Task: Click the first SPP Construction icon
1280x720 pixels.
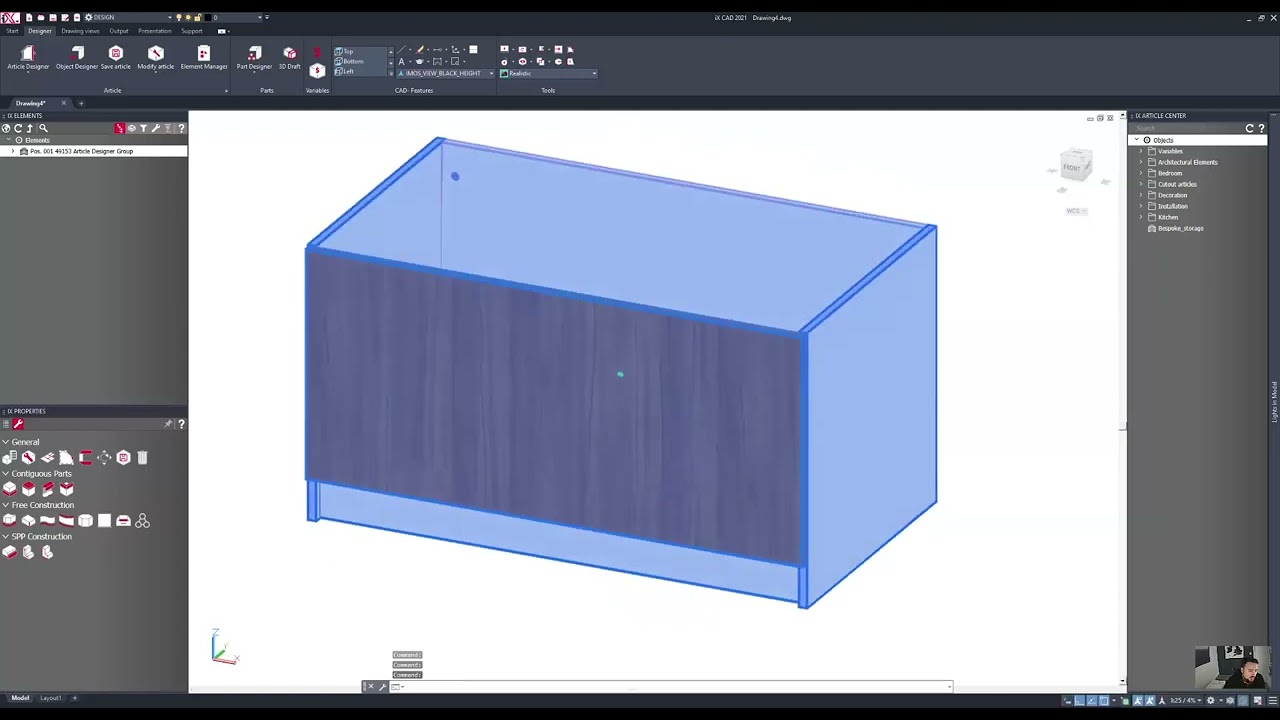Action: click(x=10, y=552)
